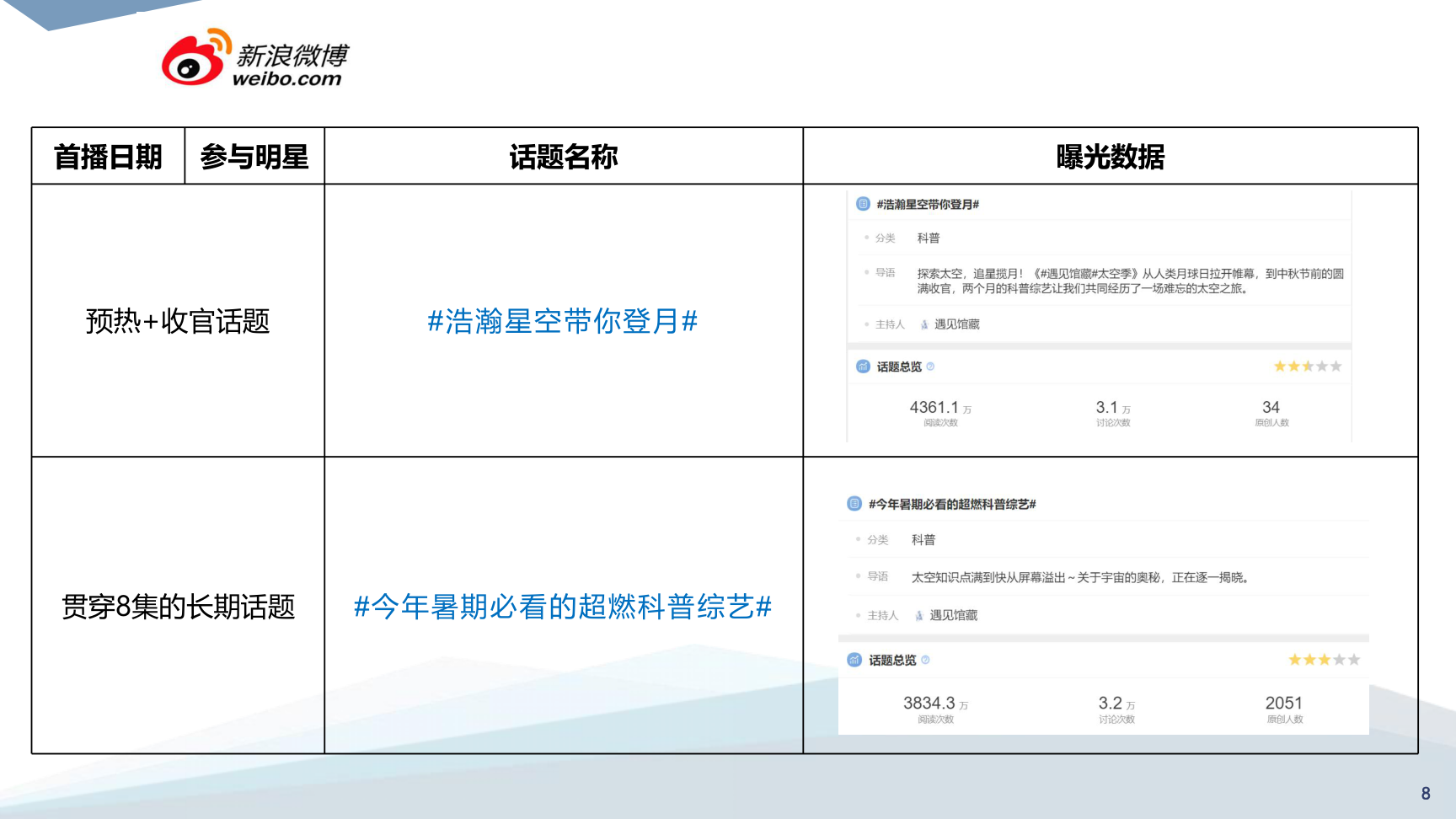Click the 遇见馆藏 host name in first panel
Screen dimensions: 1456x819
(957, 324)
